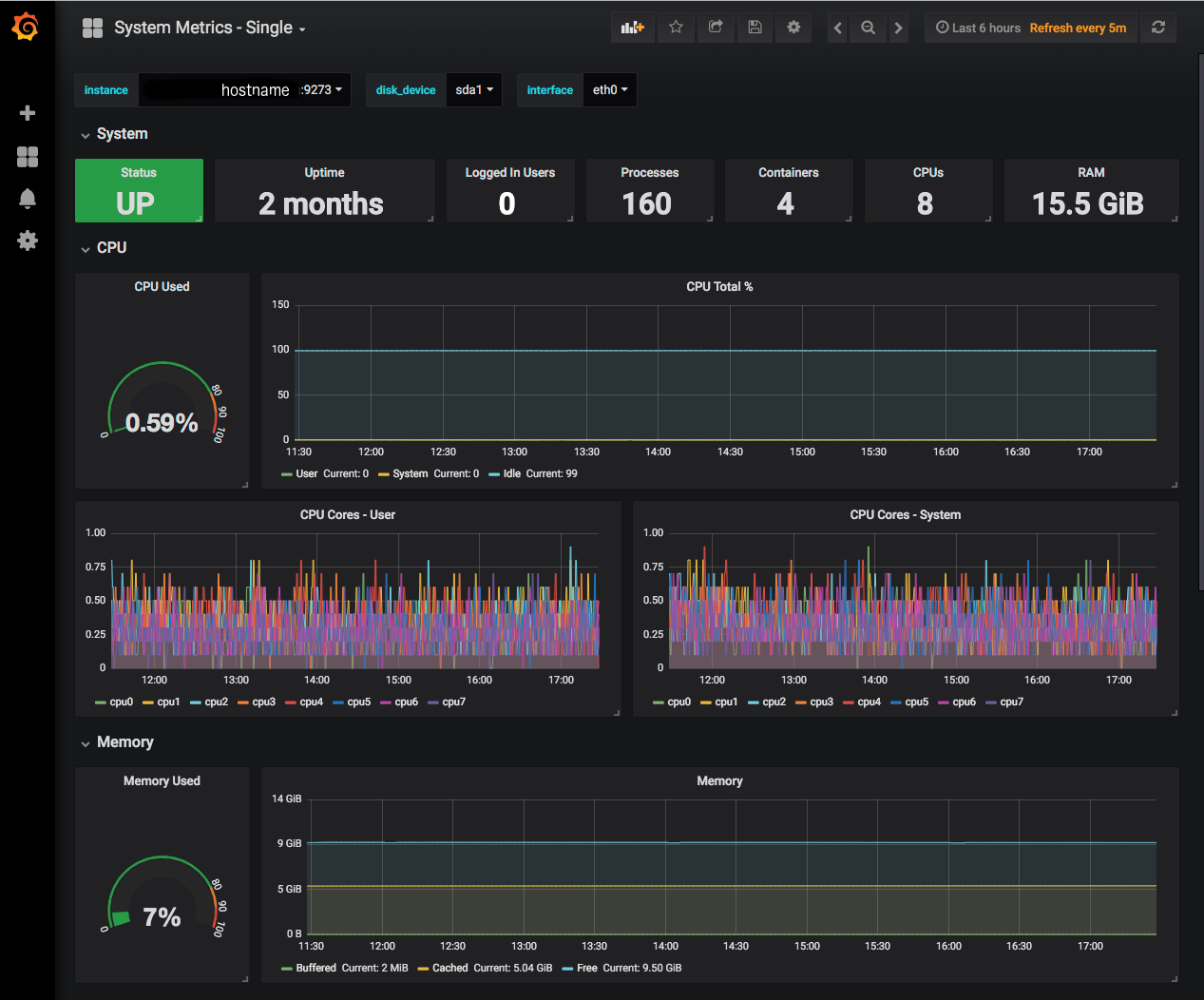Screen dimensions: 1204x1000
Task: Open the Dashboards icon in sidebar
Action: (28, 157)
